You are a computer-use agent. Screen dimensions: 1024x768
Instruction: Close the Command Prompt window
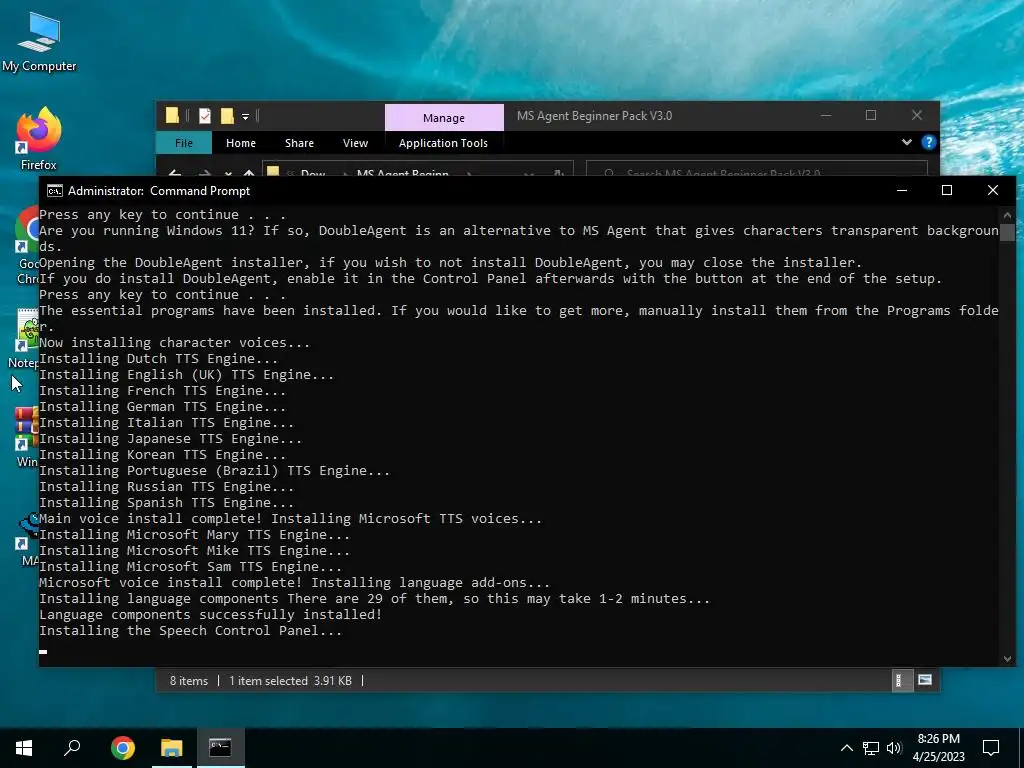point(993,191)
